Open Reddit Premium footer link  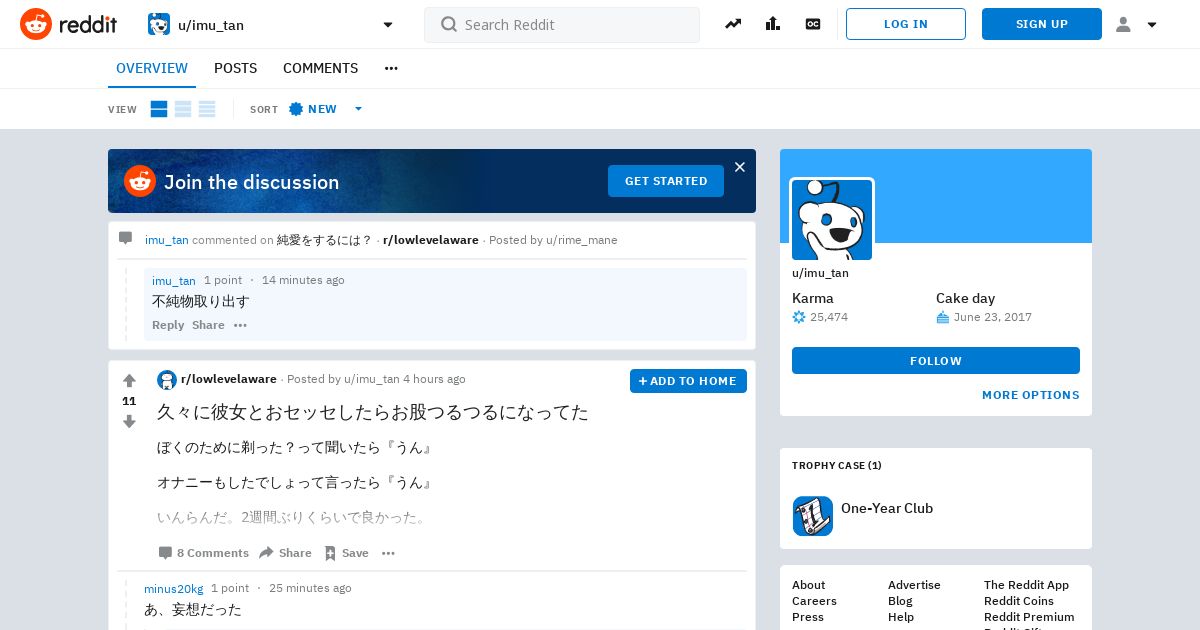1029,617
